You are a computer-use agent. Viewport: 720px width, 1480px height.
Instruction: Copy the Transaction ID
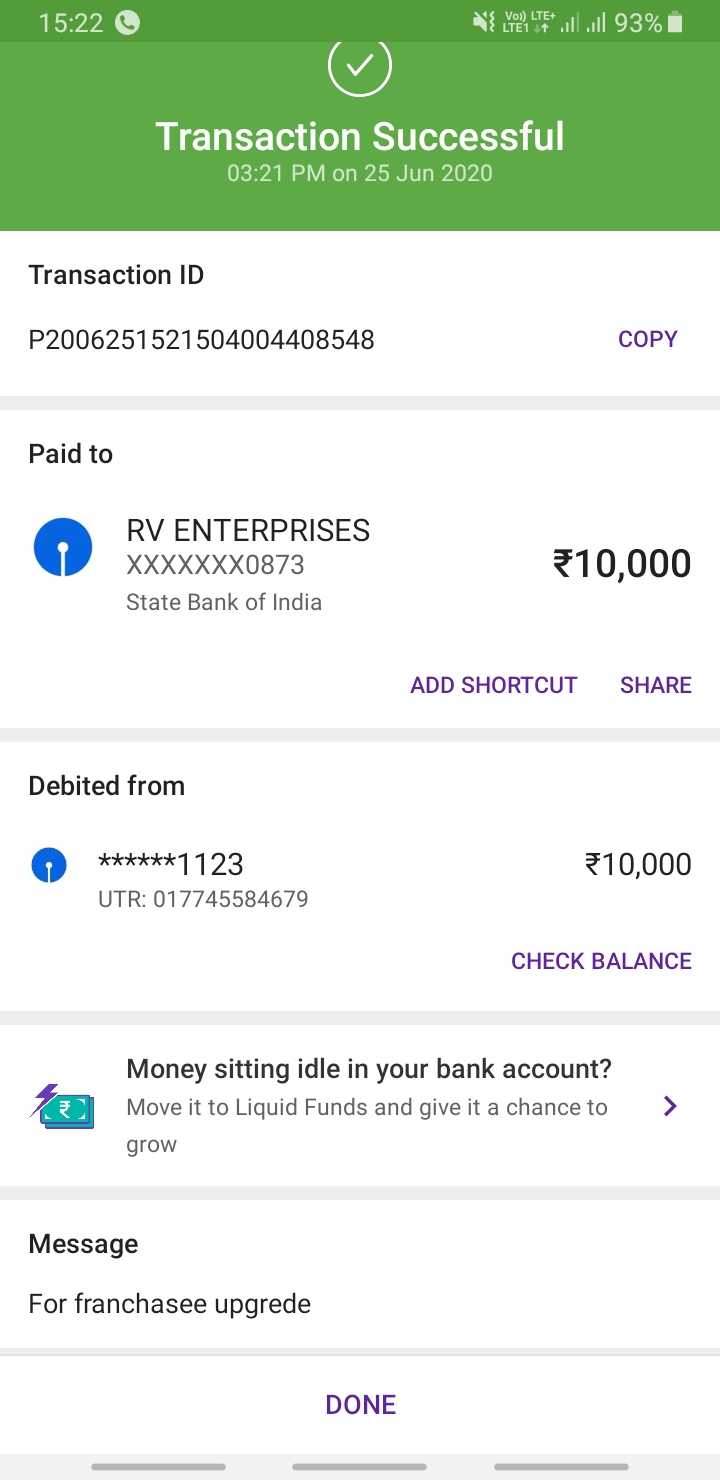[648, 339]
